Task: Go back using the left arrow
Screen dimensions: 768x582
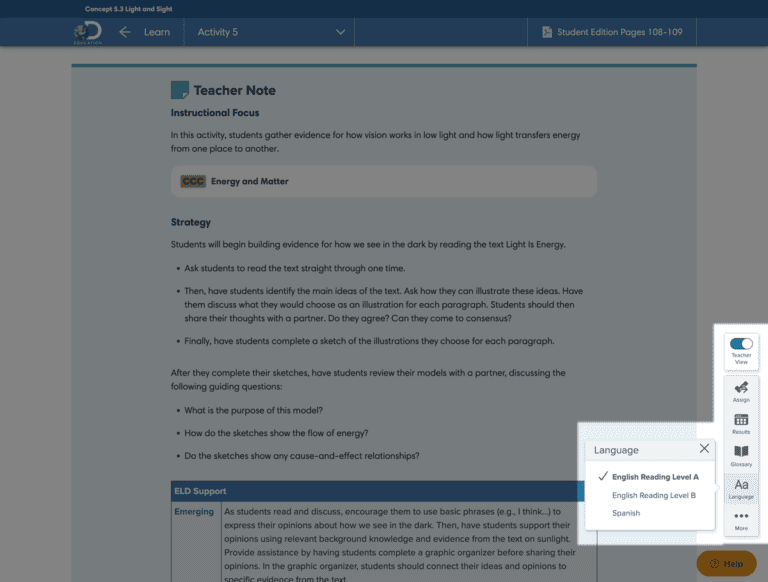Action: (x=125, y=32)
